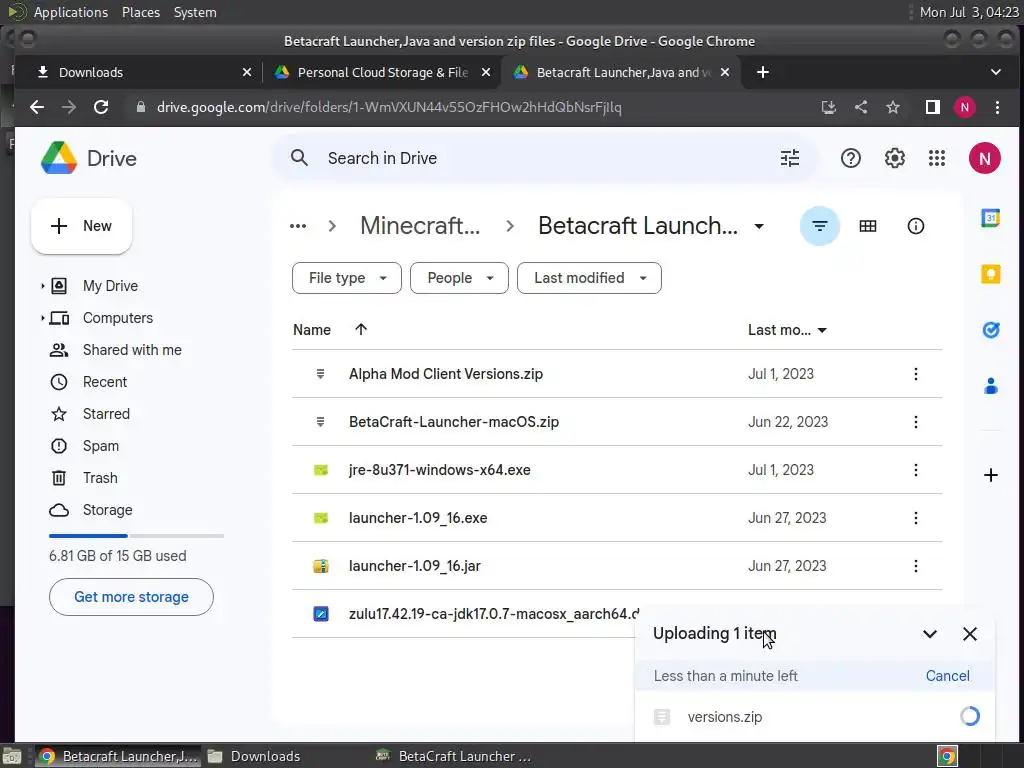Viewport: 1024px width, 768px height.
Task: Open Chrome three-dot menu
Action: tap(997, 107)
